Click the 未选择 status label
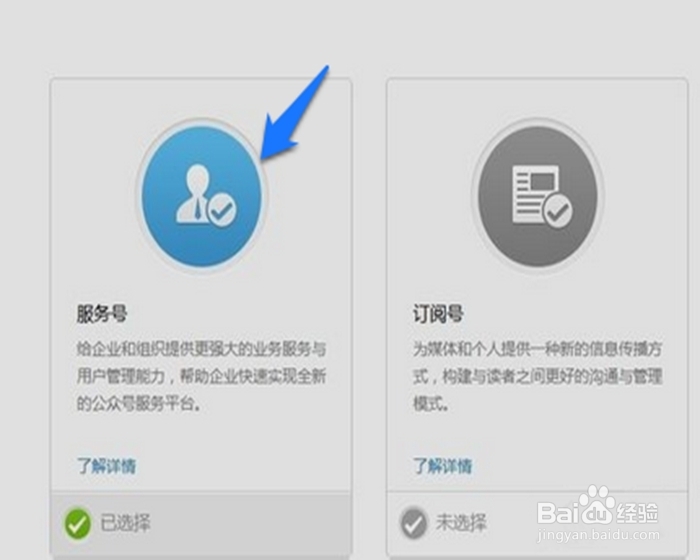This screenshot has height=560, width=700. pos(461,522)
